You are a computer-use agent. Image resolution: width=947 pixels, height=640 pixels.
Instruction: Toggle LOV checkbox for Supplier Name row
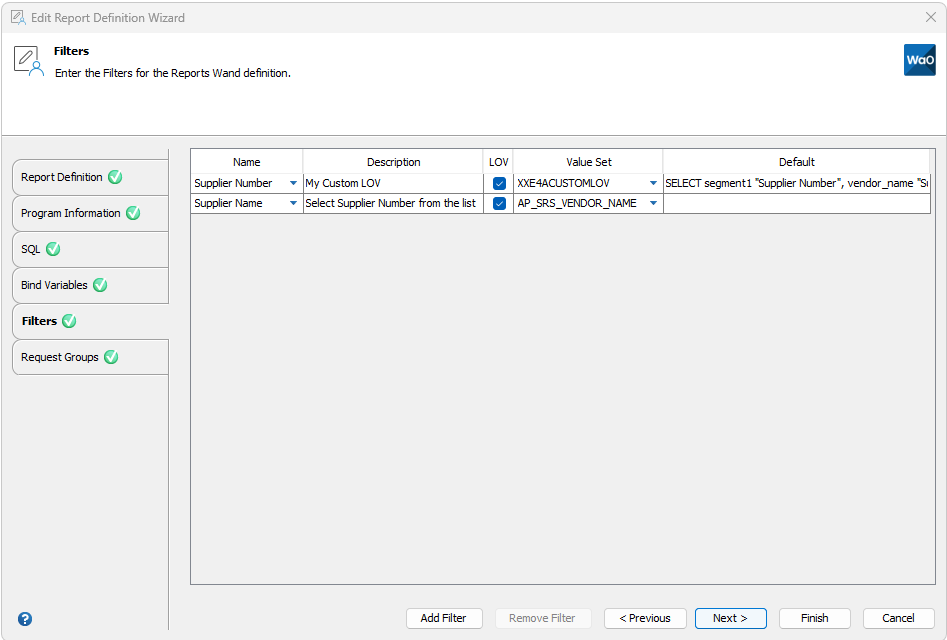[499, 204]
